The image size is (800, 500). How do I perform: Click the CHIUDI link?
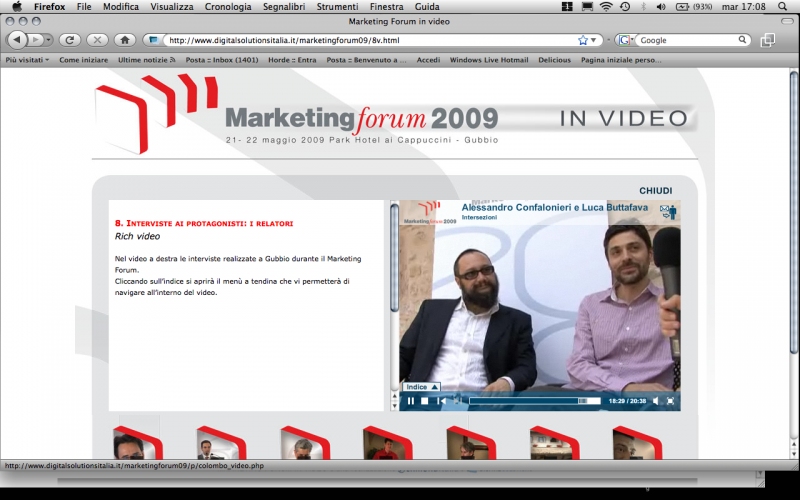656,191
